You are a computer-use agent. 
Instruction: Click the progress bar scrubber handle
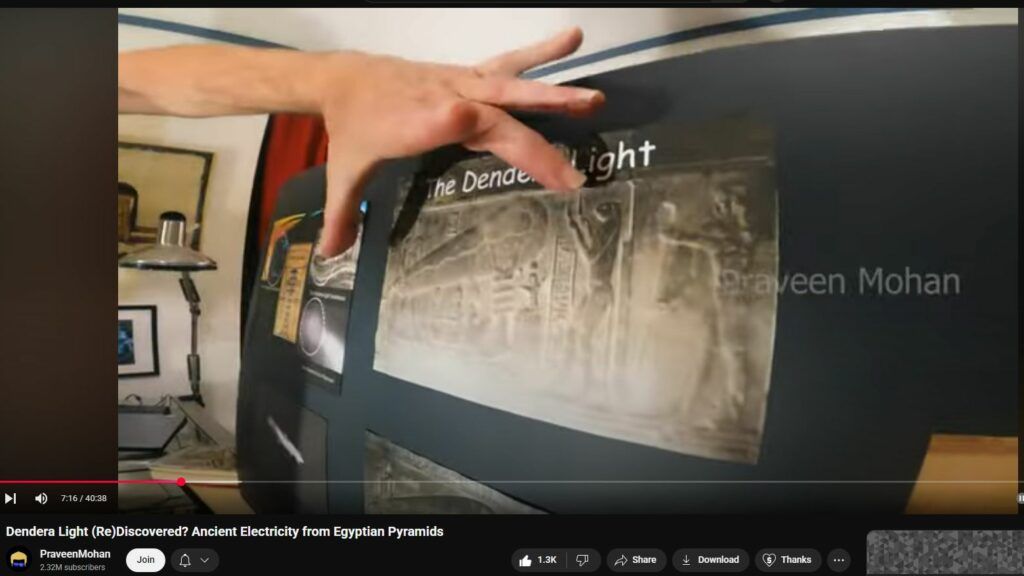tap(181, 482)
